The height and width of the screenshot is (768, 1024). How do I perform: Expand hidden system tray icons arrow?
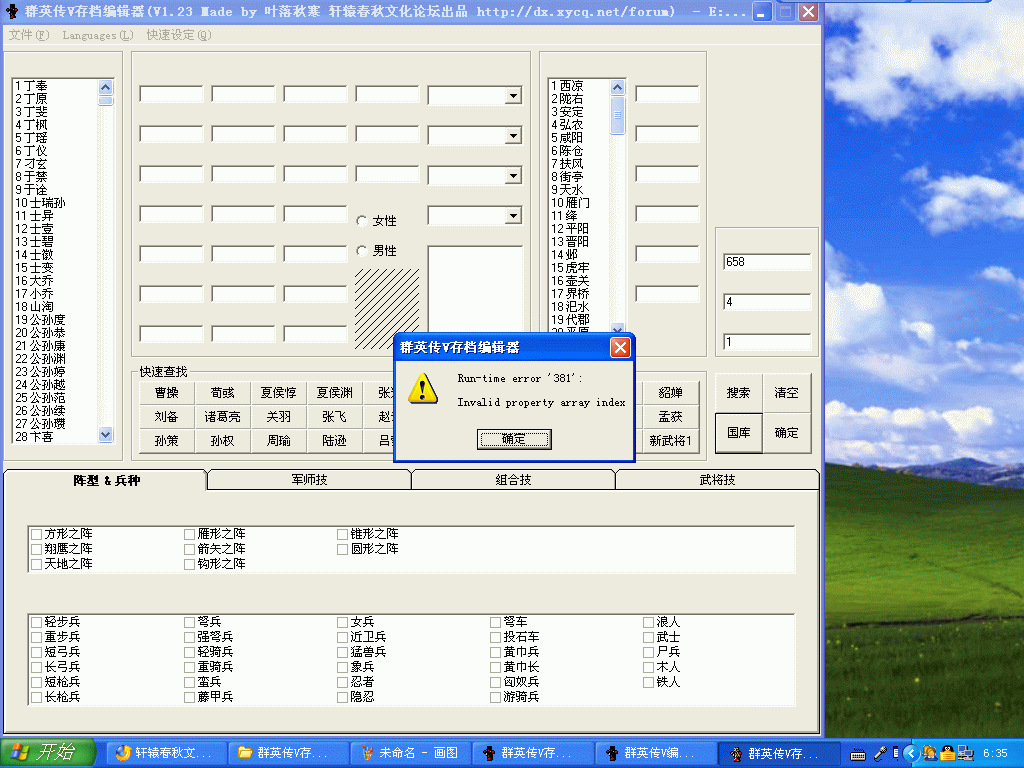click(909, 753)
